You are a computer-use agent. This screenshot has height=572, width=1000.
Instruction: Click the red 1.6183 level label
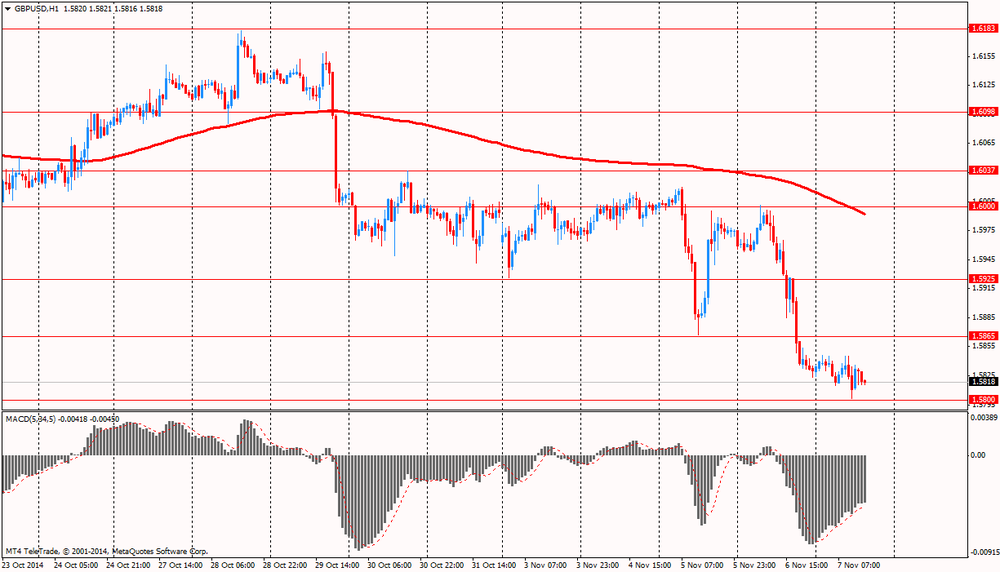tap(983, 29)
